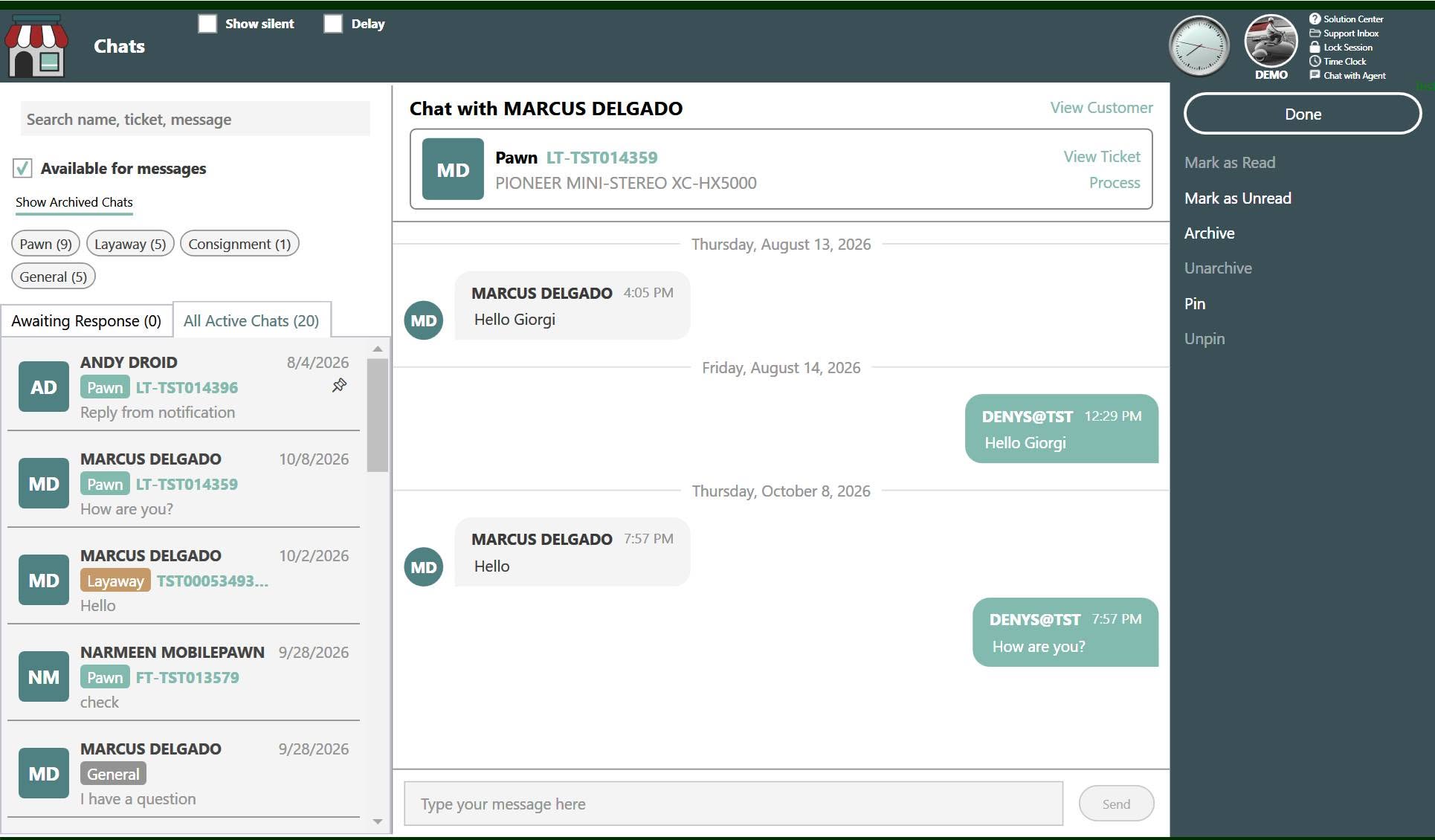This screenshot has width=1435, height=840.
Task: Click the pawn shop storefront logo icon
Action: (x=36, y=46)
